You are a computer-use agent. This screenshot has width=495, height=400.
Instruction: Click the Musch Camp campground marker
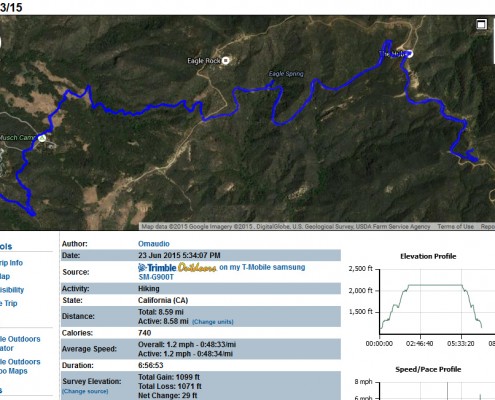coord(42,138)
